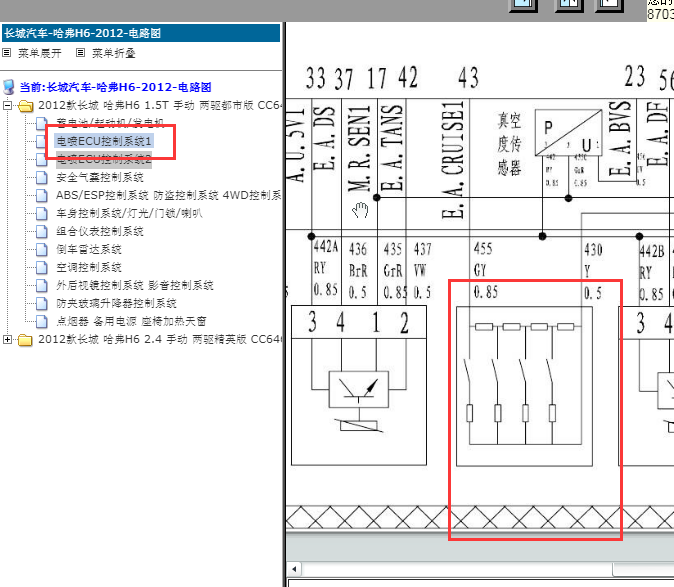The height and width of the screenshot is (587, 674).
Task: Open 电喷ECU控制系统2 diagram
Action: [104, 159]
